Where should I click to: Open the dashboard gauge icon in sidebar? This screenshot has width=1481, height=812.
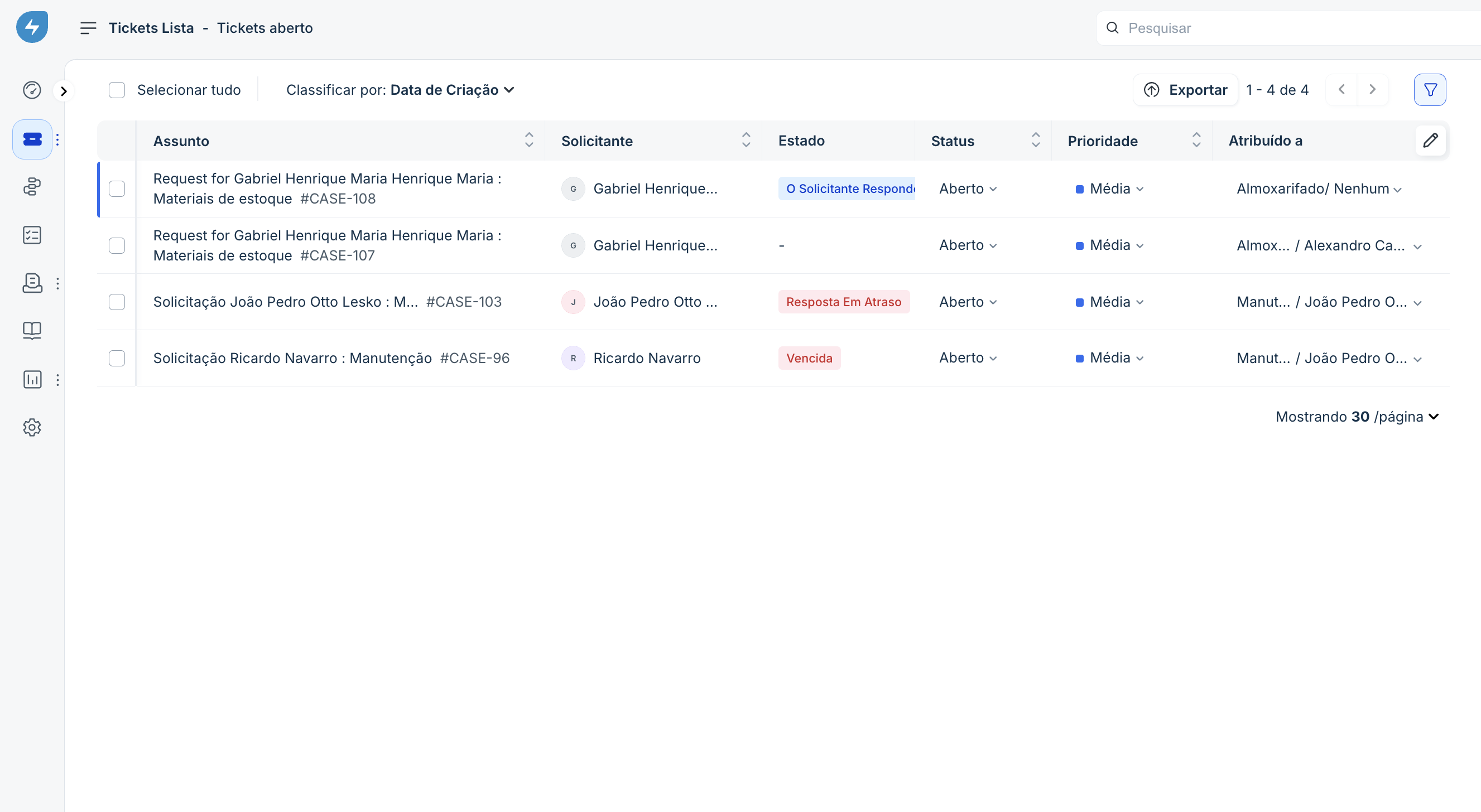32,90
